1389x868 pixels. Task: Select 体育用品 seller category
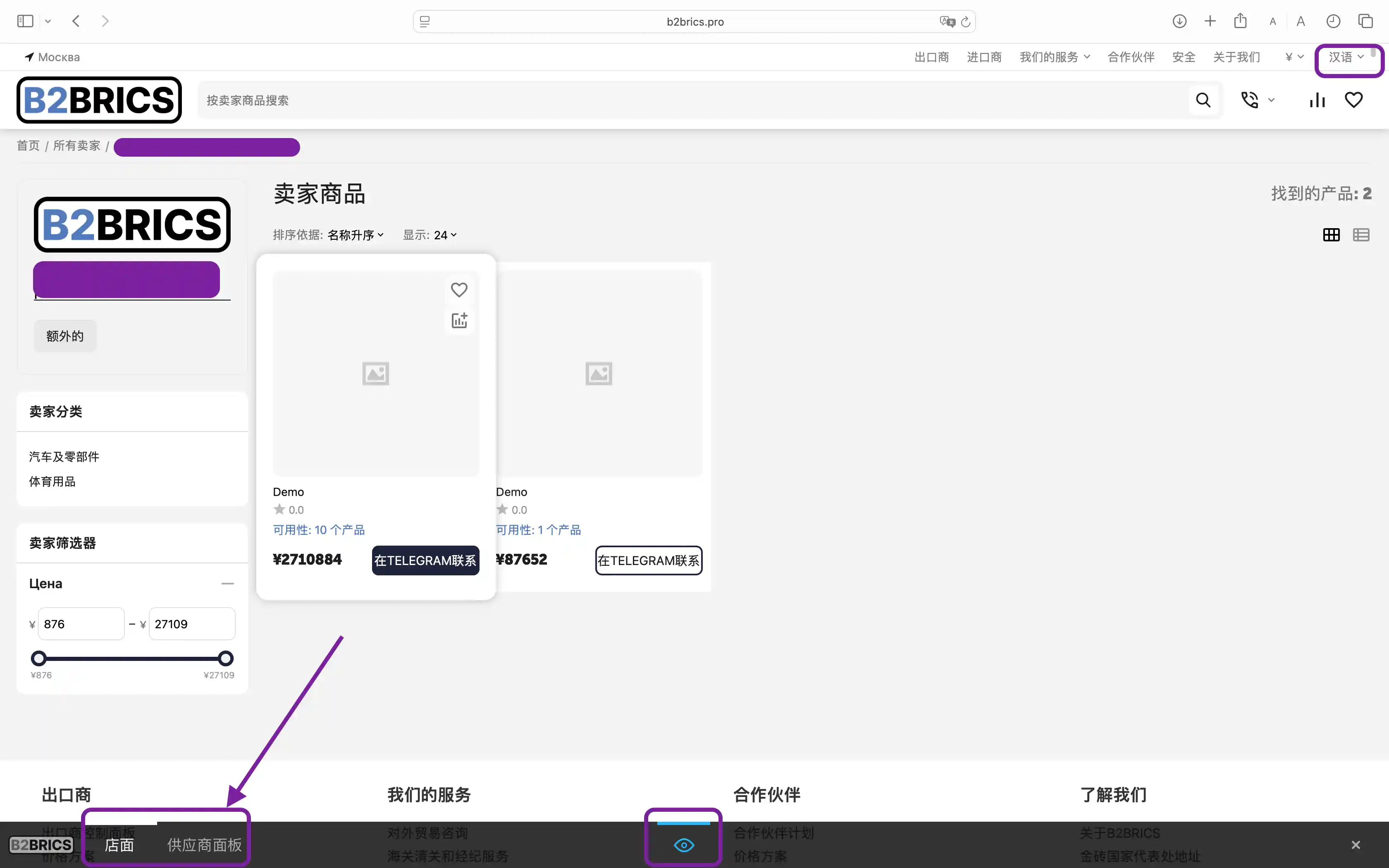52,482
